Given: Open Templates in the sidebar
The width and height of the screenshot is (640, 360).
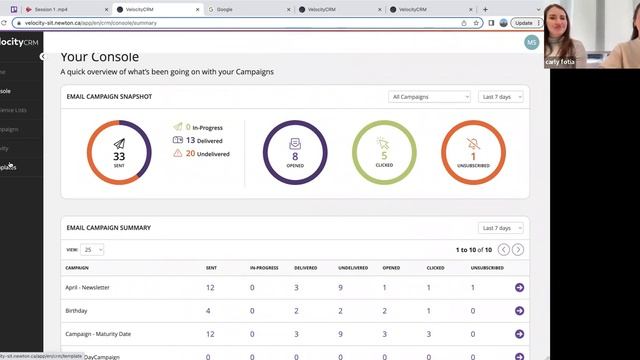Looking at the screenshot, I should click(x=8, y=167).
